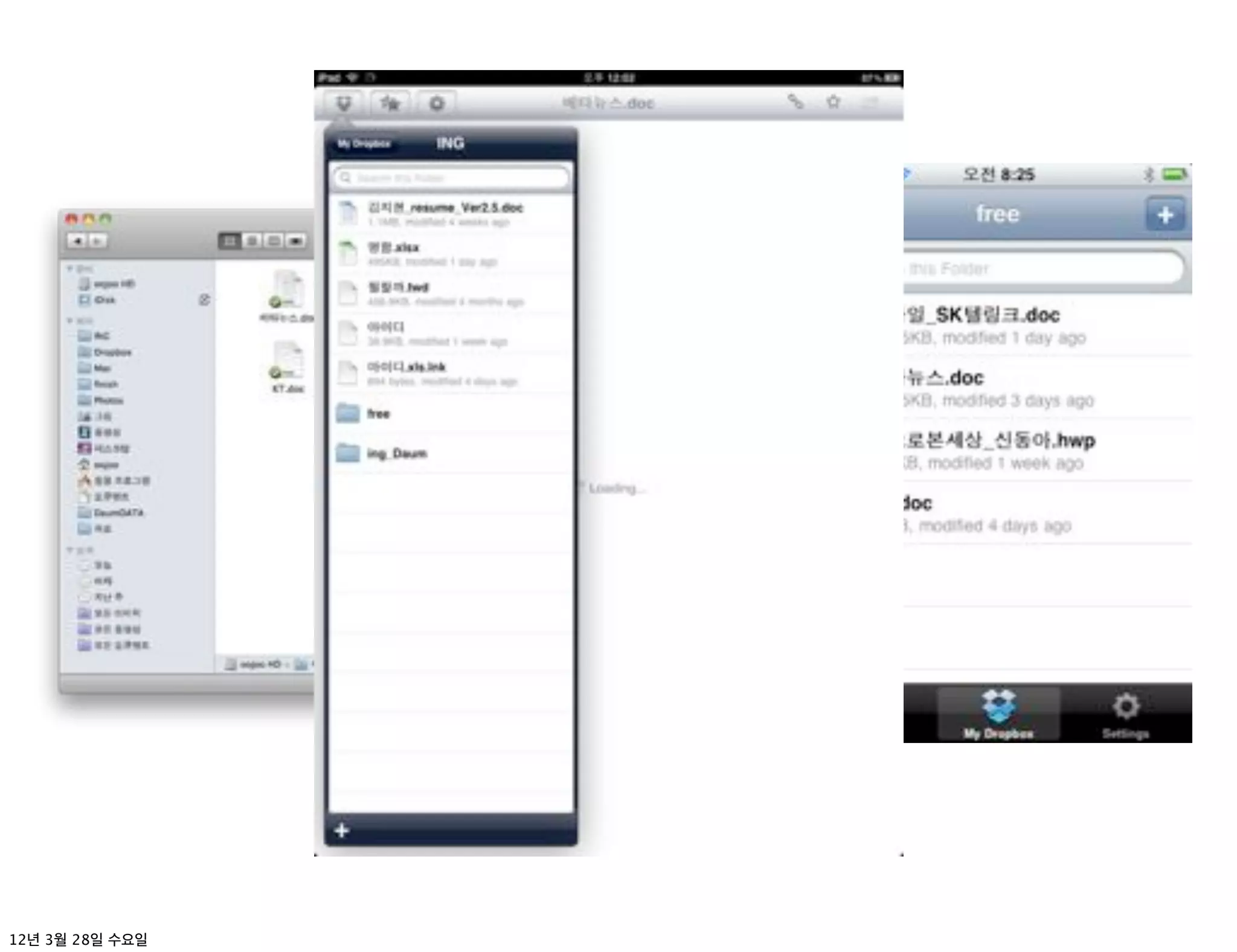Image resolution: width=1237 pixels, height=952 pixels.
Task: Switch Finder to list view
Action: coord(252,241)
